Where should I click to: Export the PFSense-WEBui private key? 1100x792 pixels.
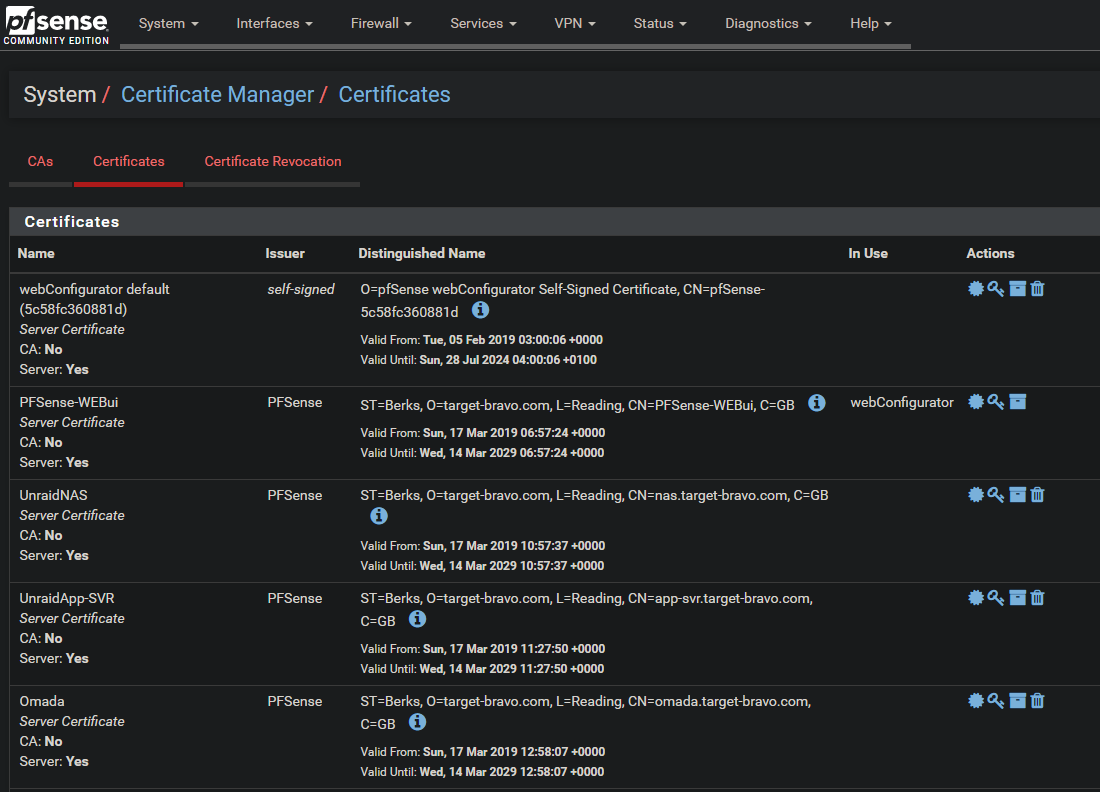pyautogui.click(x=995, y=401)
